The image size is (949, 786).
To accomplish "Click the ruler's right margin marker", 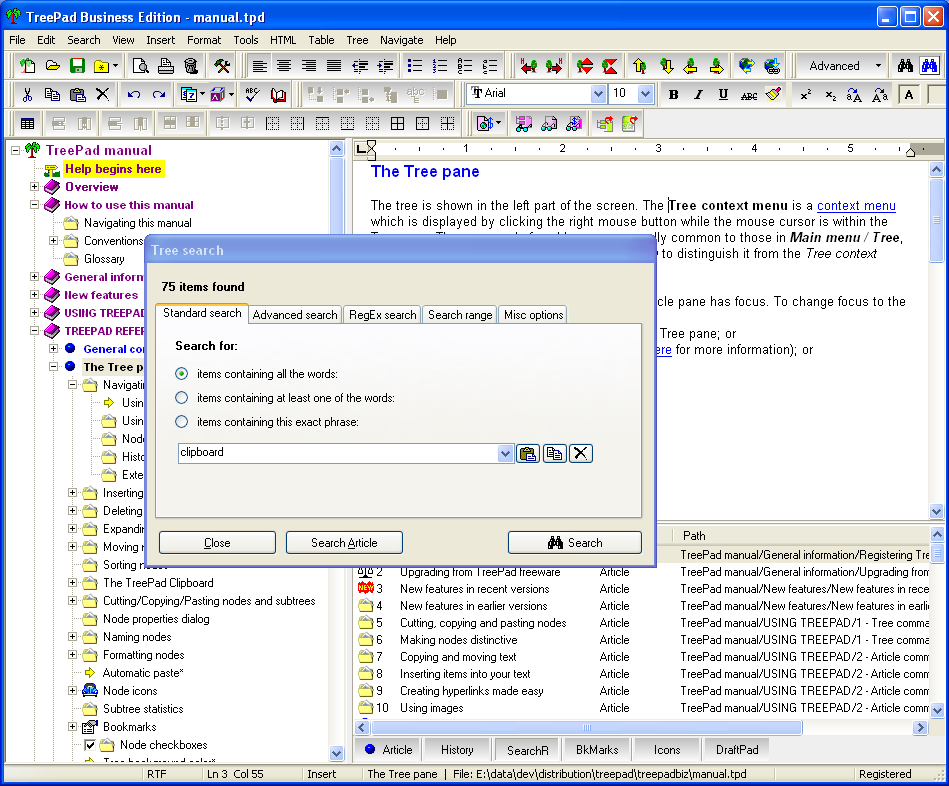I will 910,151.
